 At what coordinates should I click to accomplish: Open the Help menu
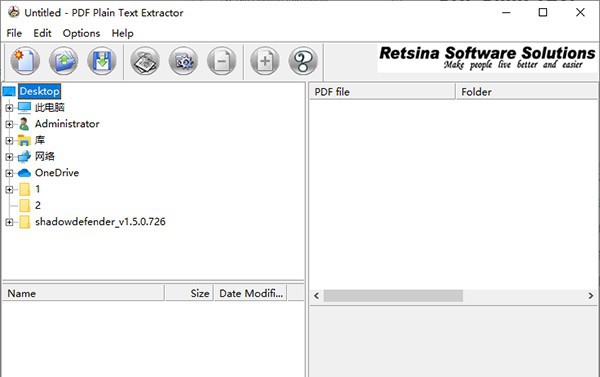[122, 33]
